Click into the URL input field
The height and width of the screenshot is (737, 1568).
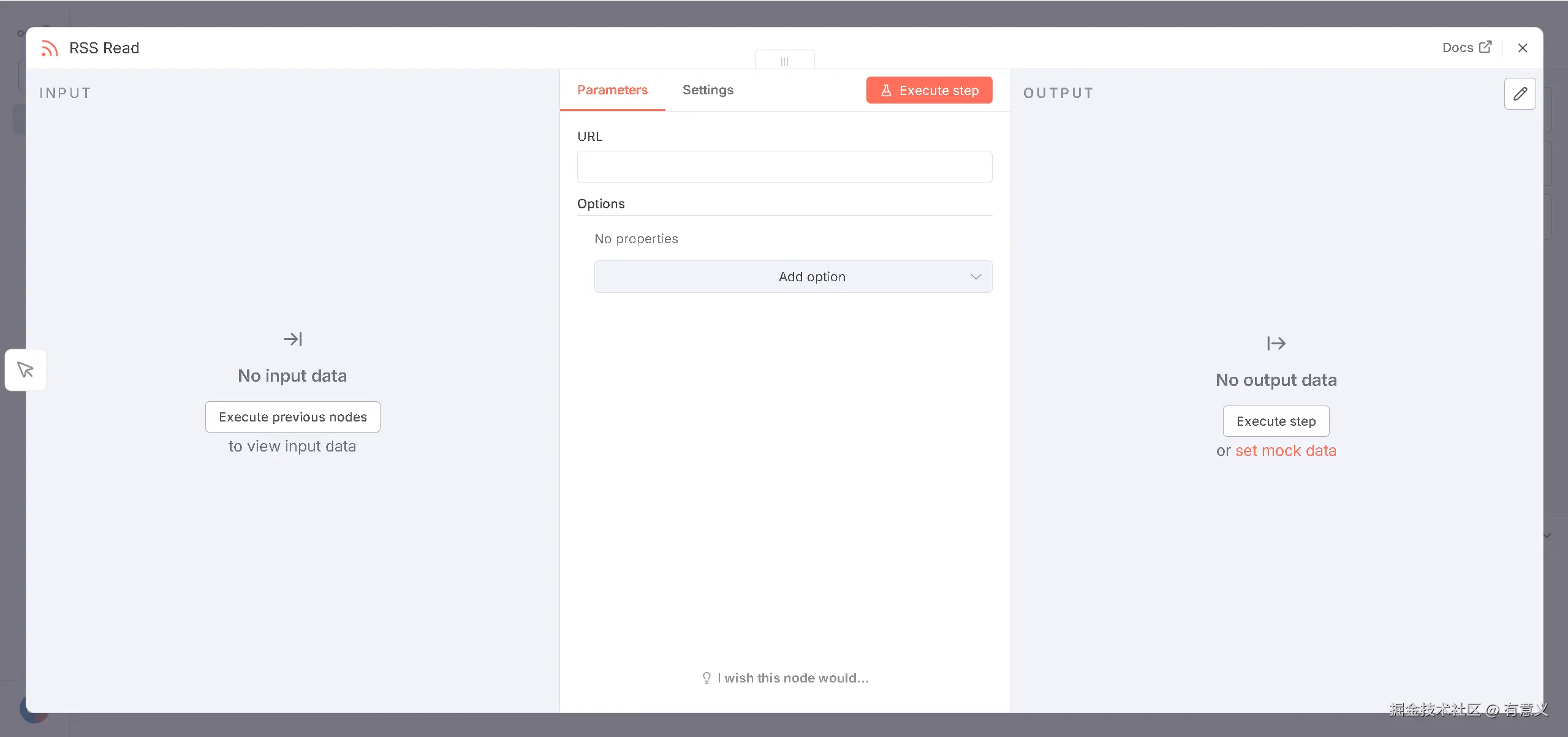pos(784,167)
